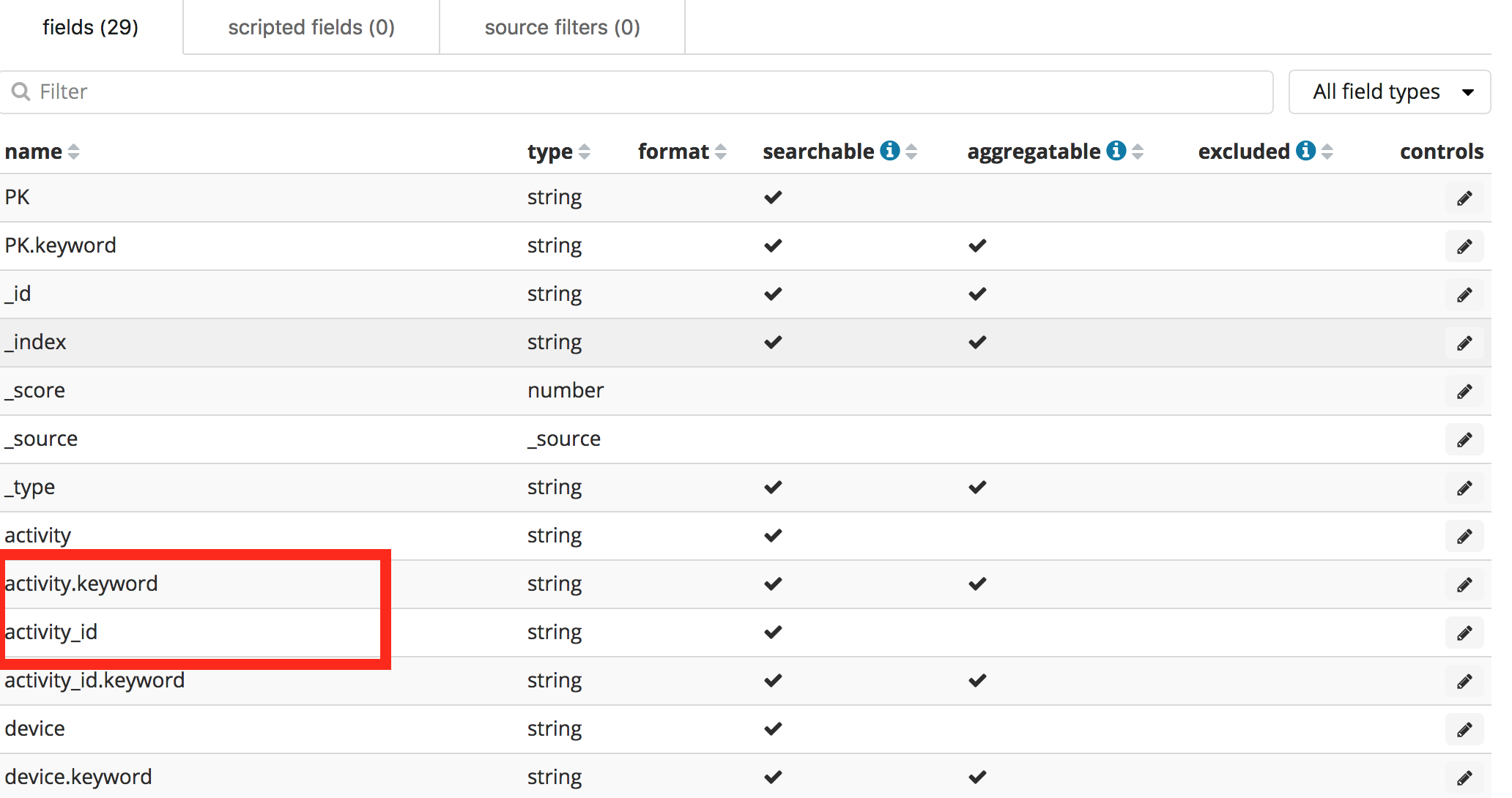Viewport: 1512px width, 798px height.
Task: Click the _index field row name
Action: click(36, 342)
